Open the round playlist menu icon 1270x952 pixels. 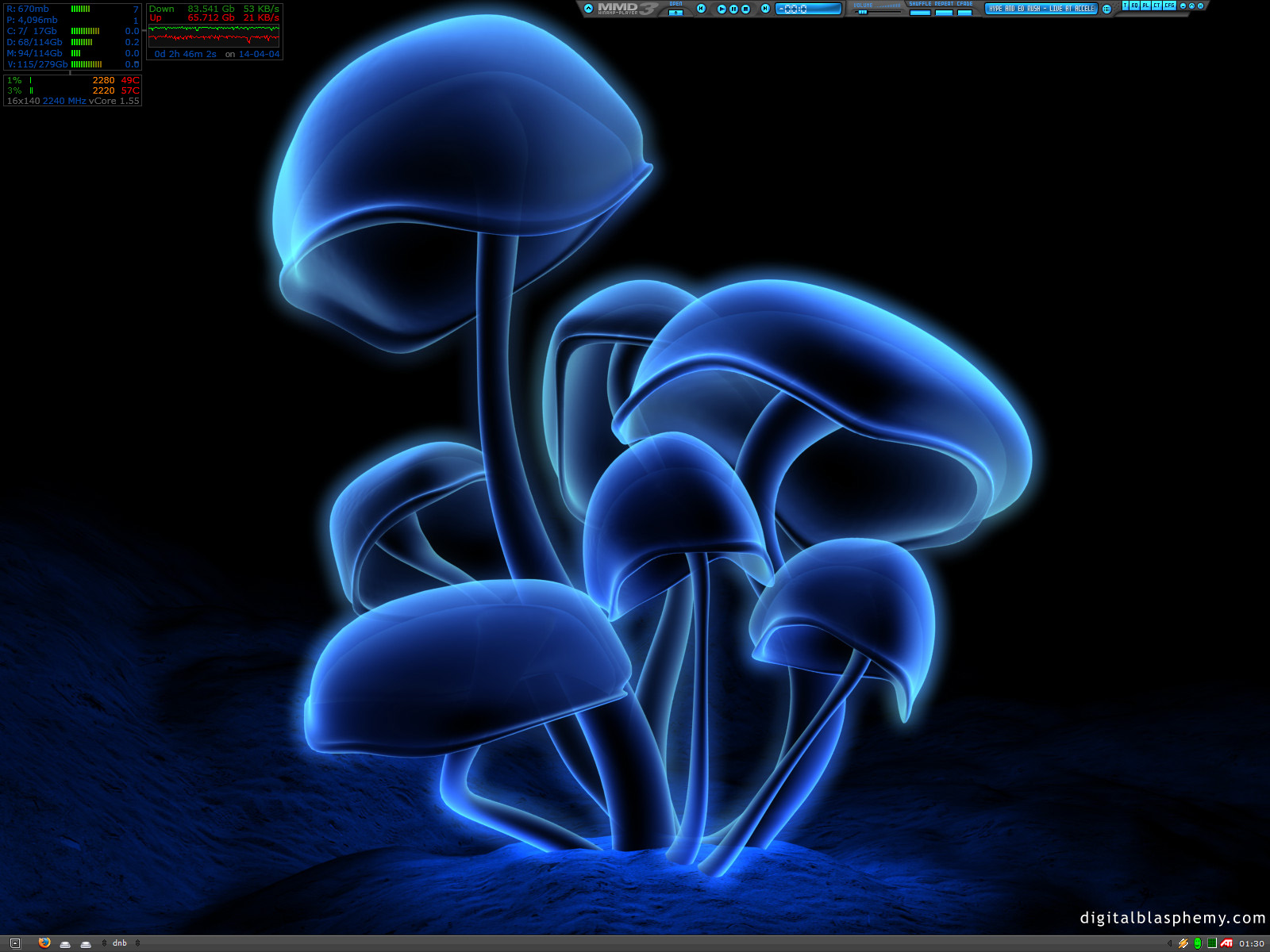(x=1106, y=9)
